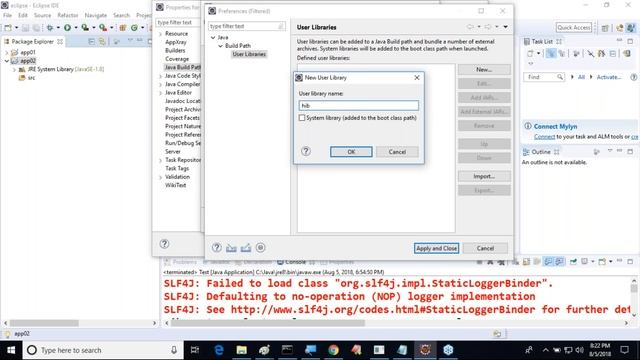Click Collapse All icon in Package Explorer
640x360 pixels.
[91, 42]
